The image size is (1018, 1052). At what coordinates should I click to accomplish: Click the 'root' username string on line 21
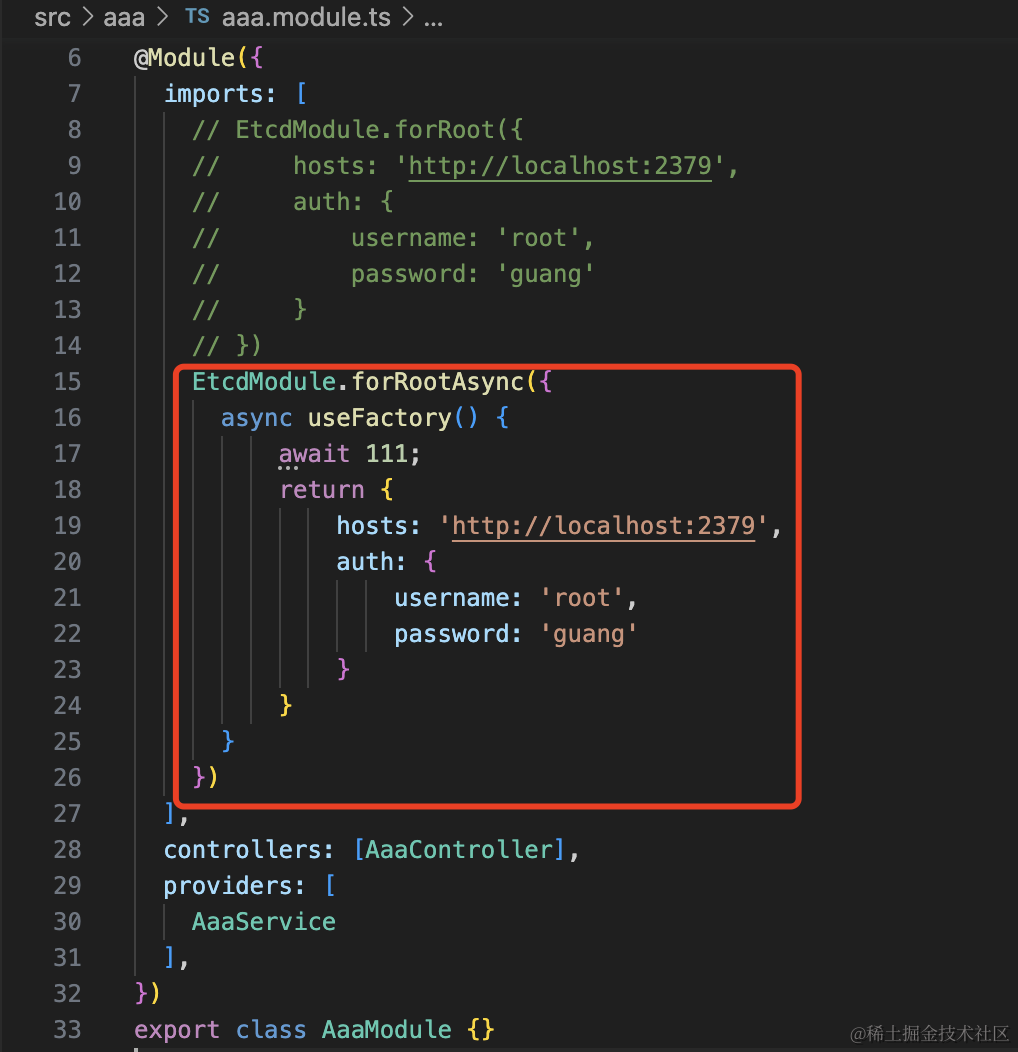coord(582,597)
